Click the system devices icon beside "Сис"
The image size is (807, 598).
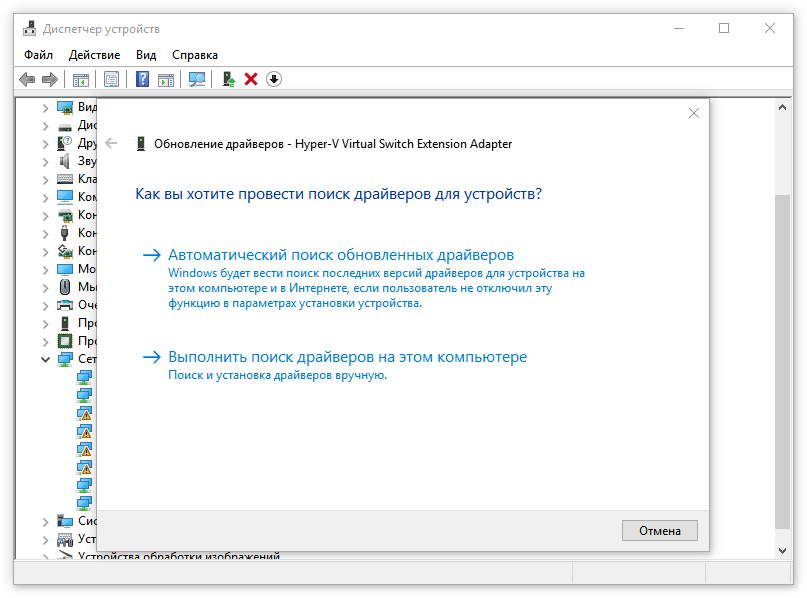point(65,521)
